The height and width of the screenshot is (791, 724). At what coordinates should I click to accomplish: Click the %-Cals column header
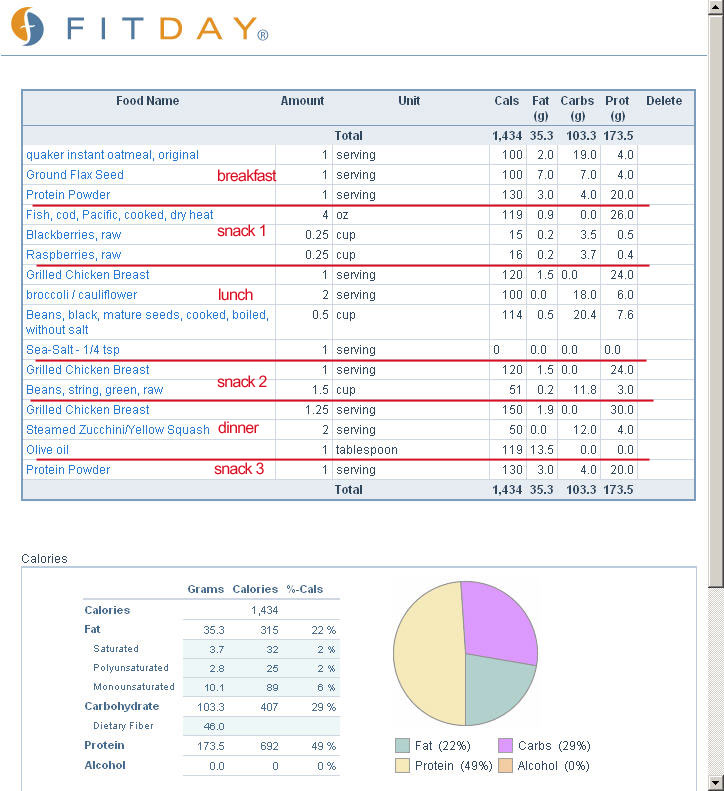(x=305, y=589)
